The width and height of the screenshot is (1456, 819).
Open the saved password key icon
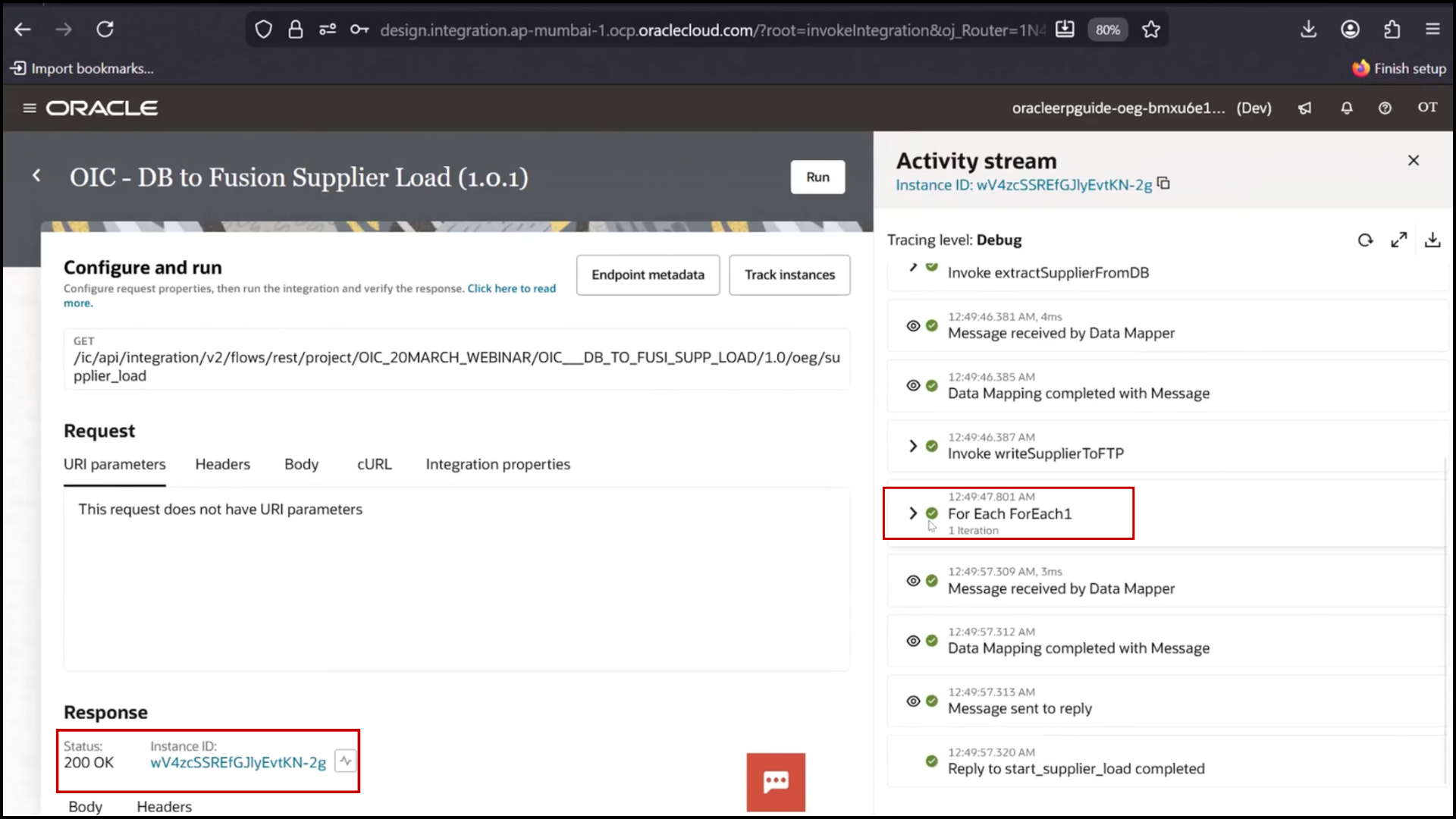[x=359, y=30]
